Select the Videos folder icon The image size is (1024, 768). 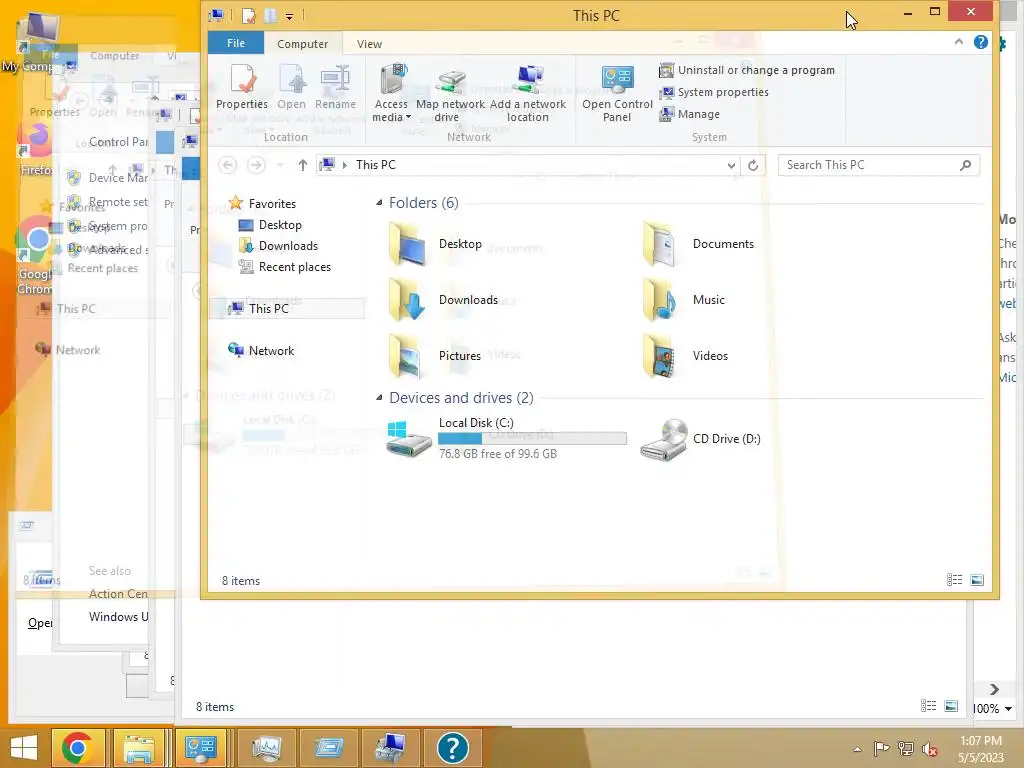coord(660,356)
